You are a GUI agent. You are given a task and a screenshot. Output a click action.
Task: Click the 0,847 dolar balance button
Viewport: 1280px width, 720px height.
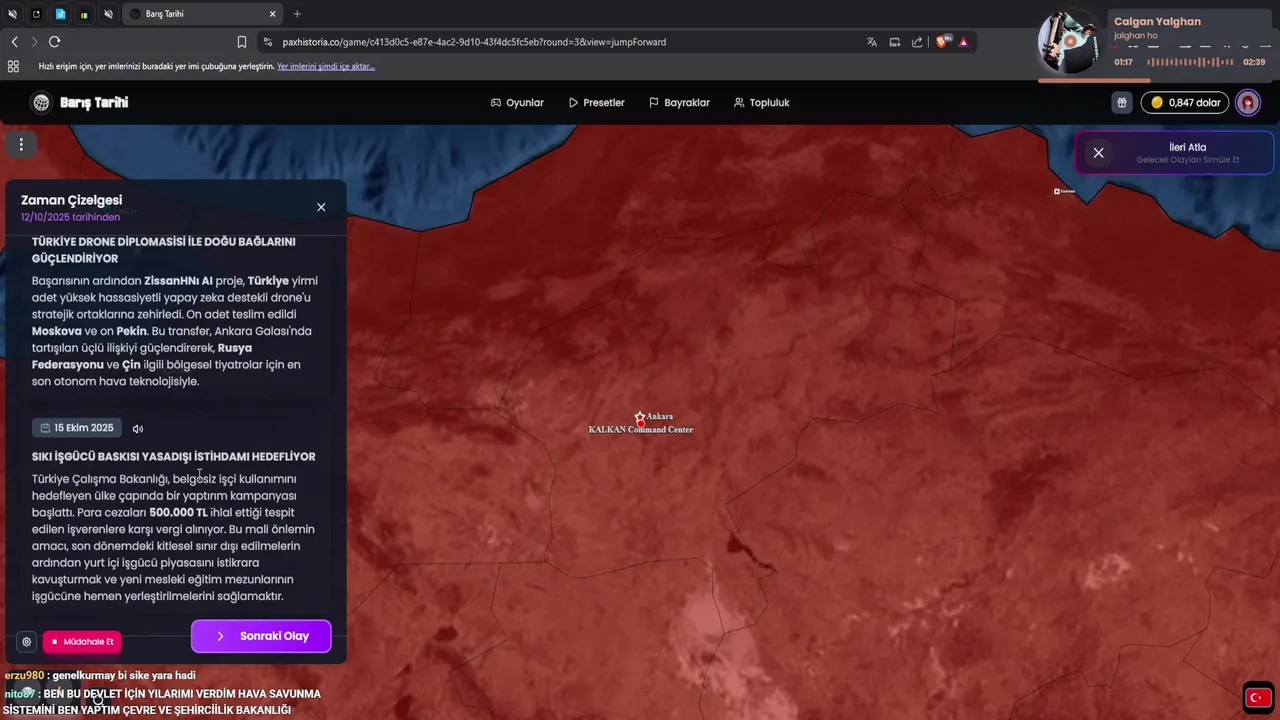point(1185,102)
